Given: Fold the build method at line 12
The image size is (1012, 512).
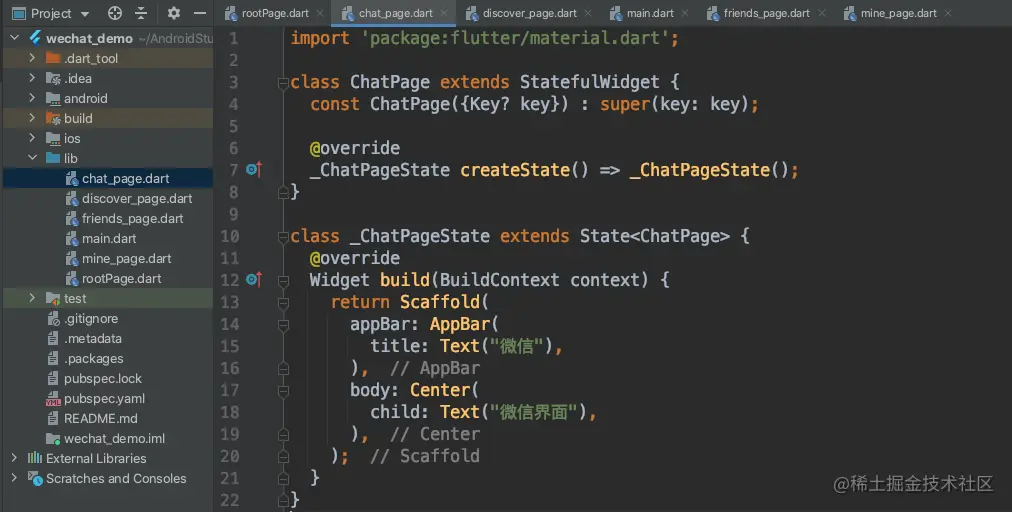Looking at the screenshot, I should 283,280.
